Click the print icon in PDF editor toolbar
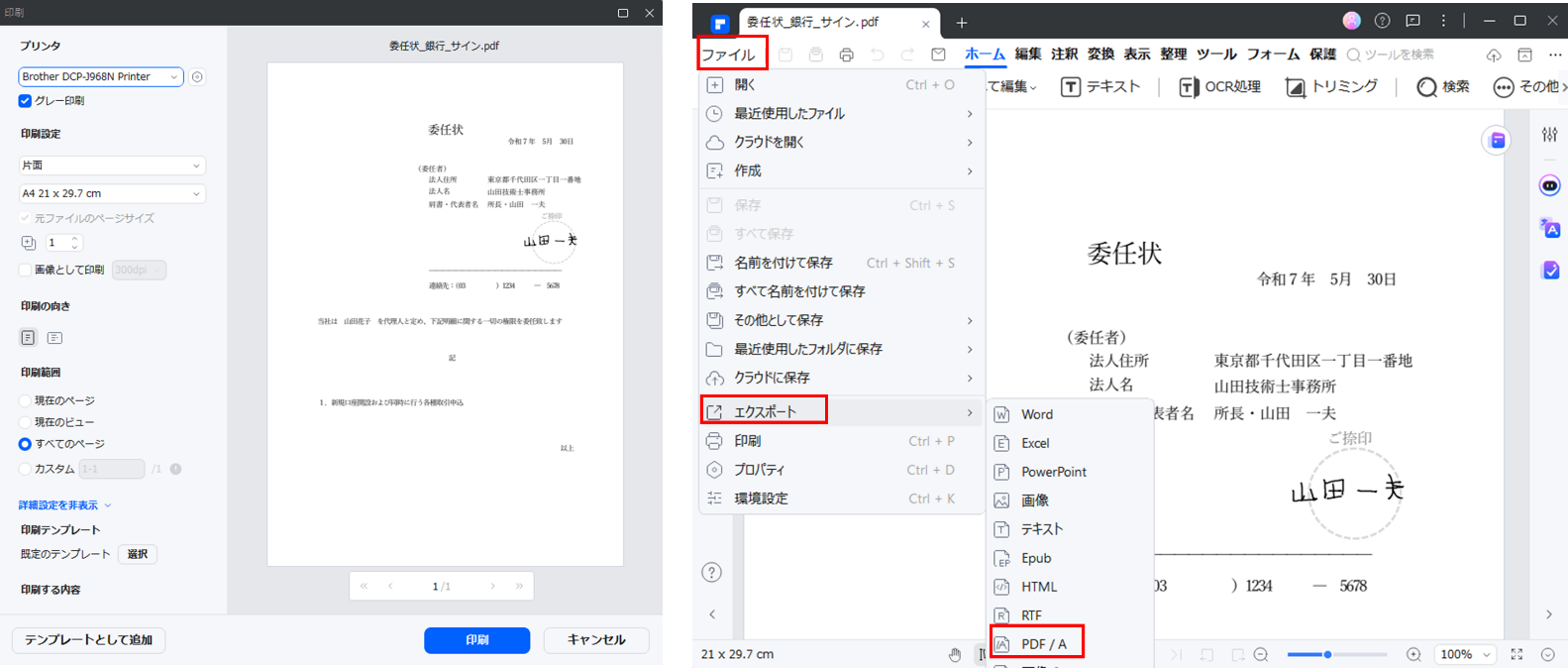The image size is (1568, 668). point(846,56)
